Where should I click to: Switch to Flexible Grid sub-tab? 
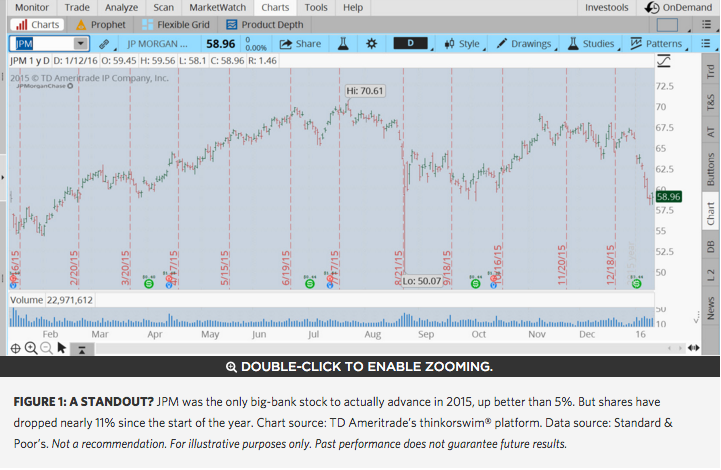point(176,24)
